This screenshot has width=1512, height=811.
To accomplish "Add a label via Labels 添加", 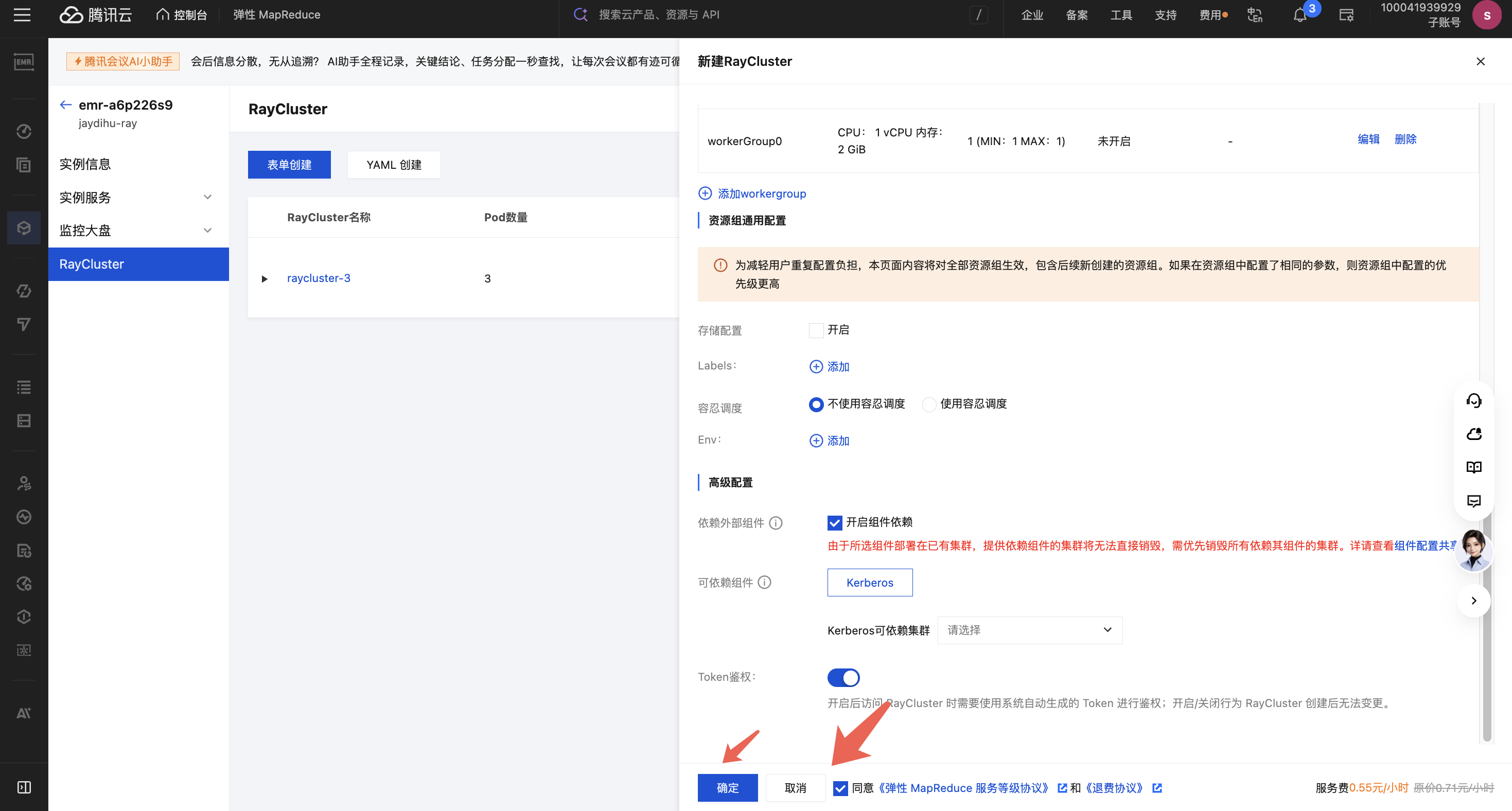I will click(x=830, y=367).
